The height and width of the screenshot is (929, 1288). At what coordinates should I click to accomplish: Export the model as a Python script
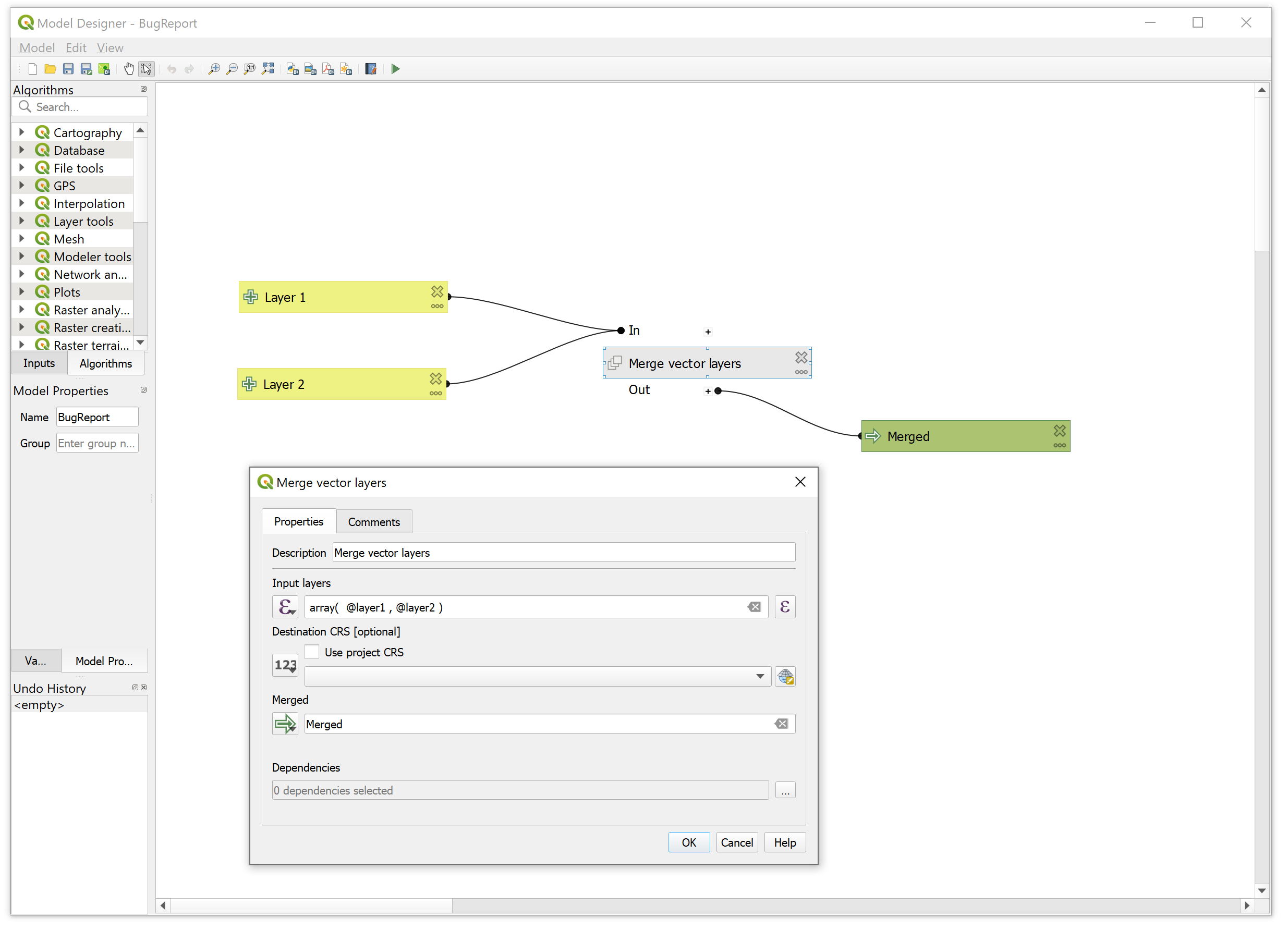point(293,68)
